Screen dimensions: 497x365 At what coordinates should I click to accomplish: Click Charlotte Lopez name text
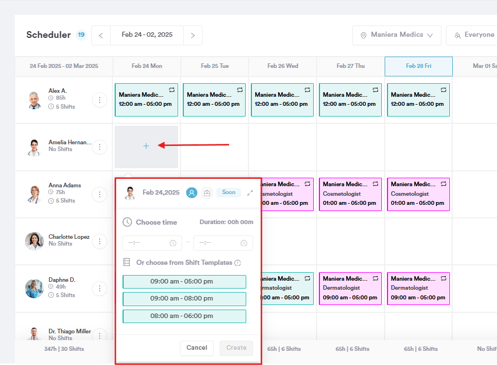click(x=69, y=237)
